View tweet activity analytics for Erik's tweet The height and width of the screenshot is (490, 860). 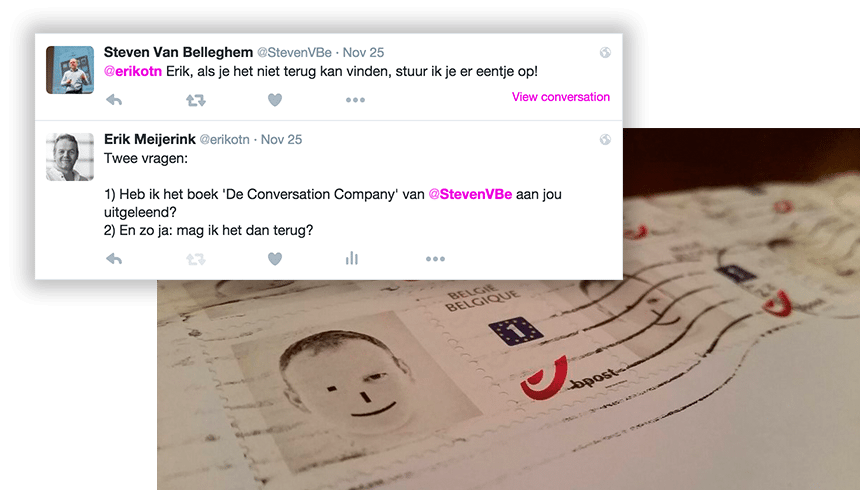coord(352,258)
